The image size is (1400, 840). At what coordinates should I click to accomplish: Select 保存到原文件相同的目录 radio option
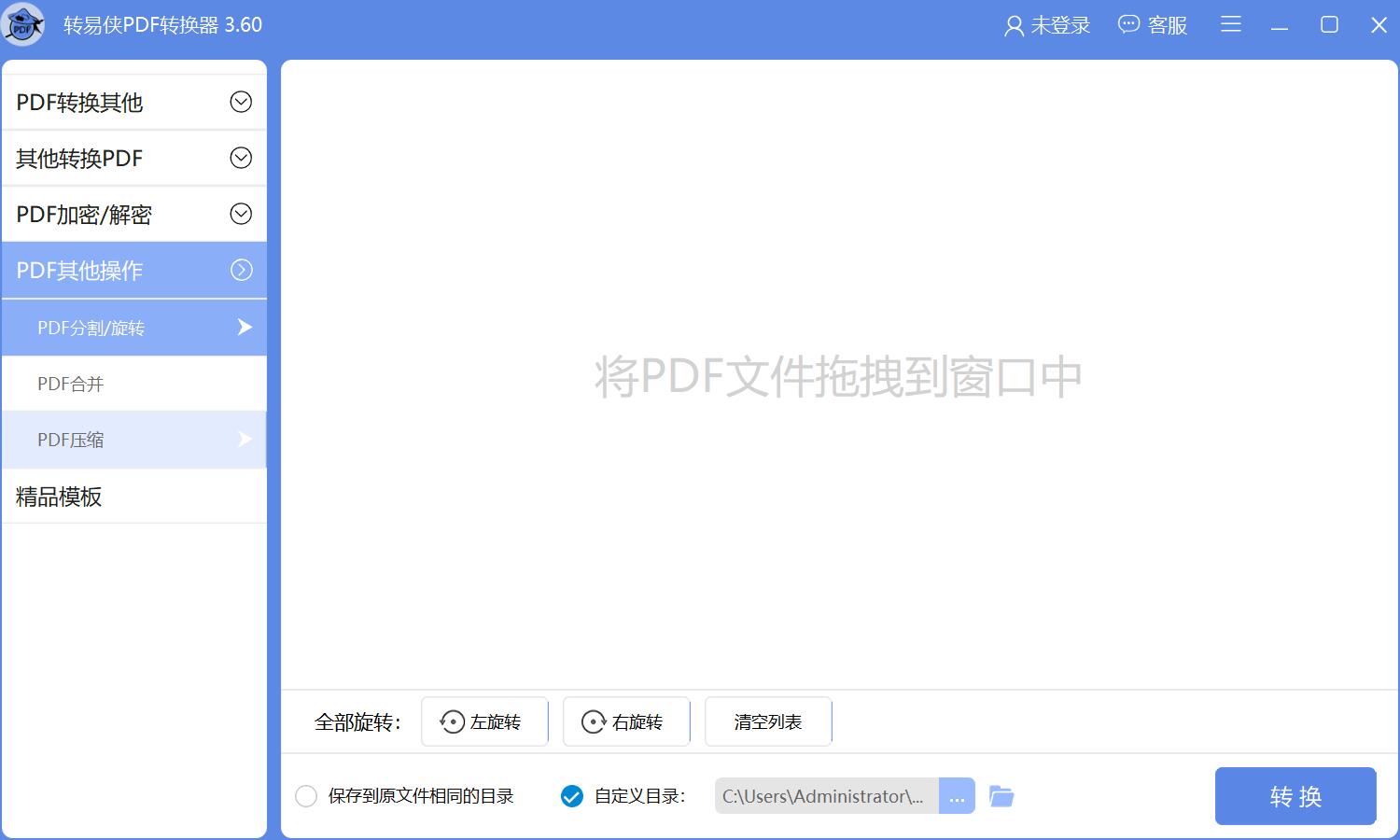coord(305,795)
